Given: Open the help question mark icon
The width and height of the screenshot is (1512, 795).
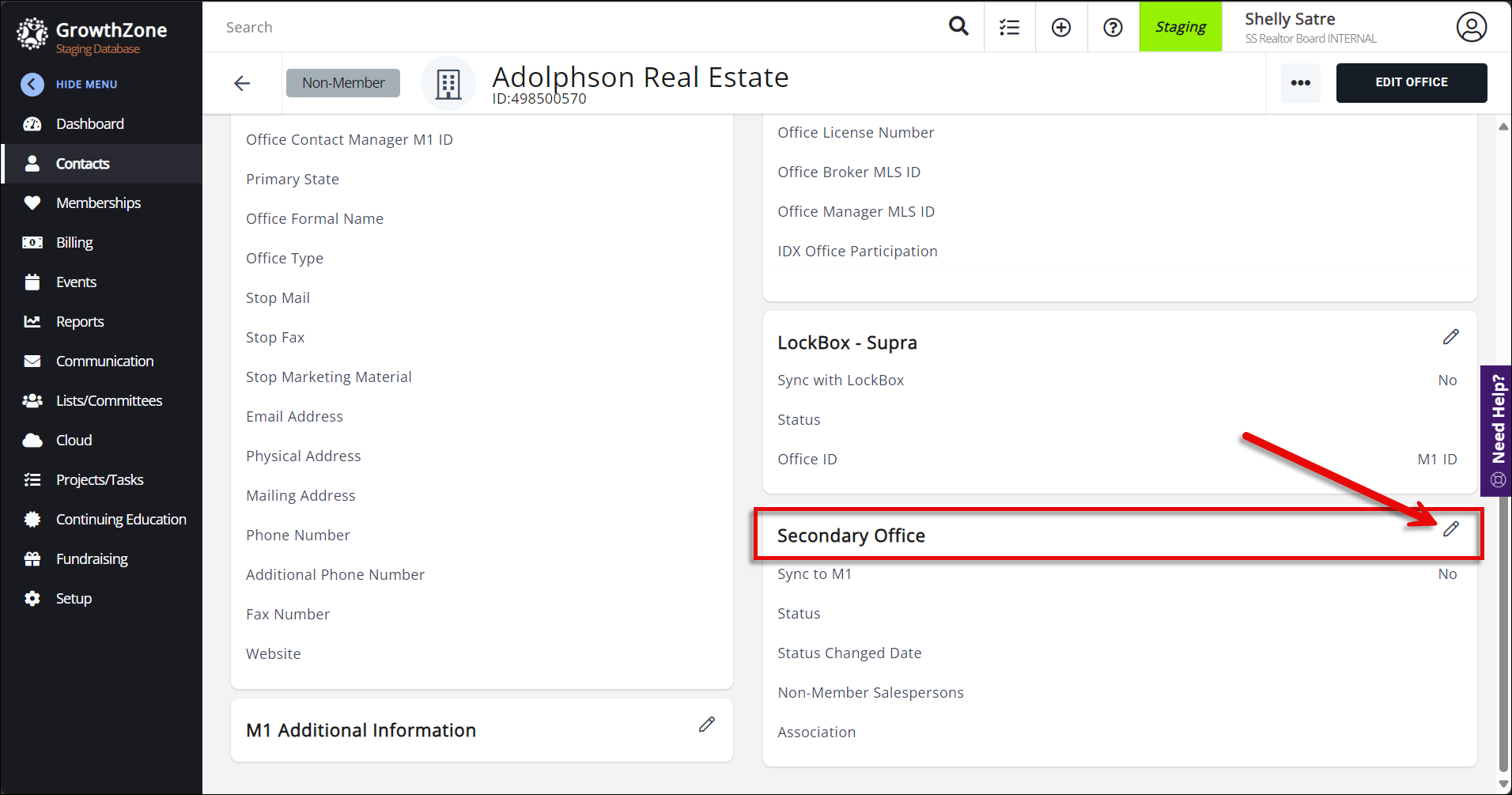Looking at the screenshot, I should point(1113,28).
